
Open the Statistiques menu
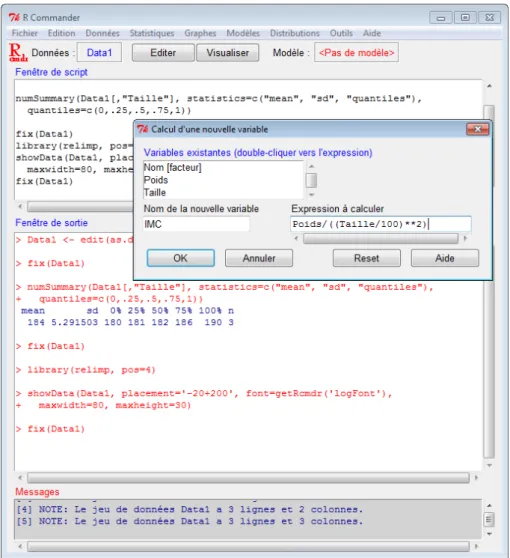point(152,33)
